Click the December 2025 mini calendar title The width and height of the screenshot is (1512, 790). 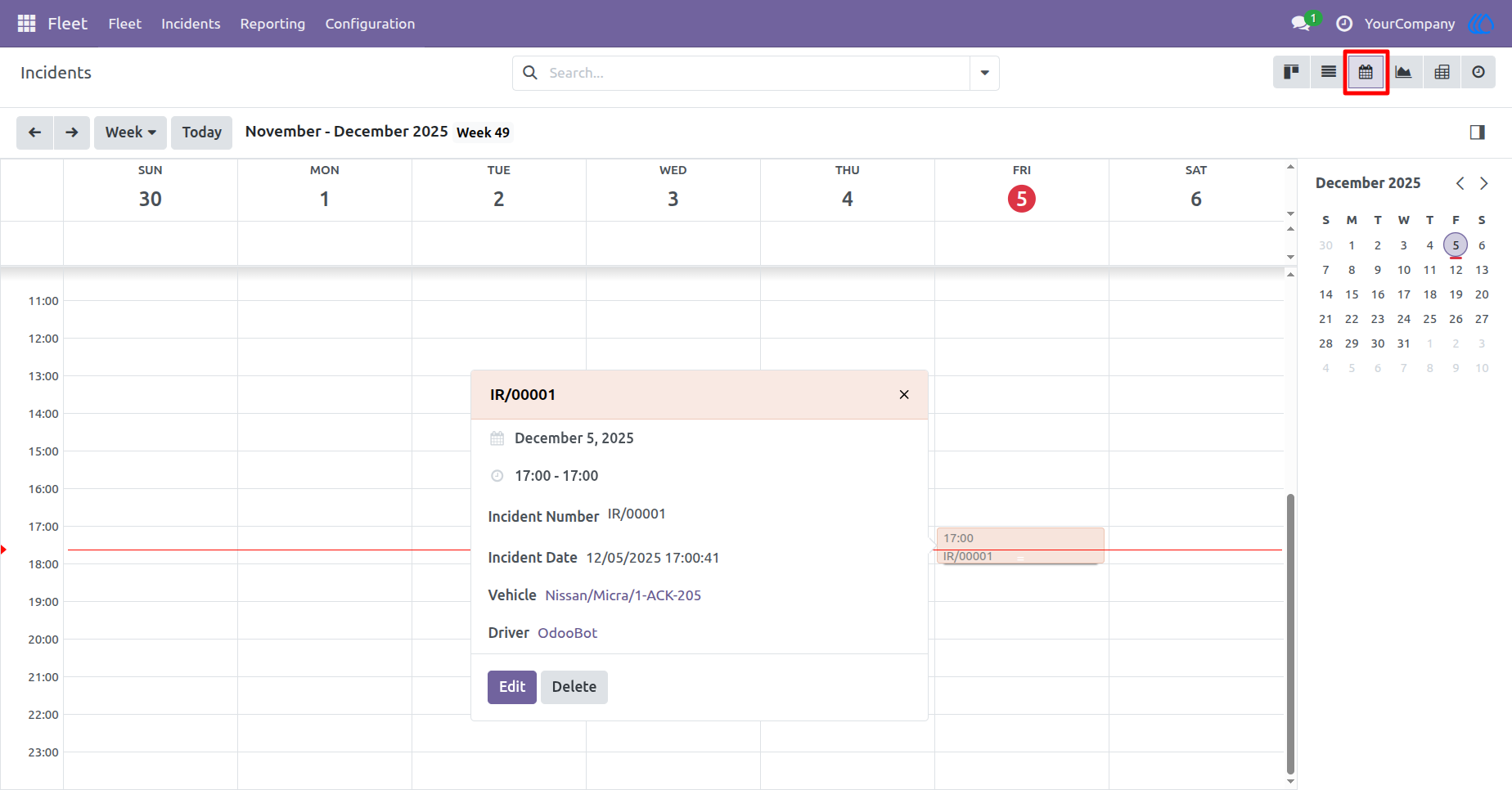click(x=1368, y=183)
